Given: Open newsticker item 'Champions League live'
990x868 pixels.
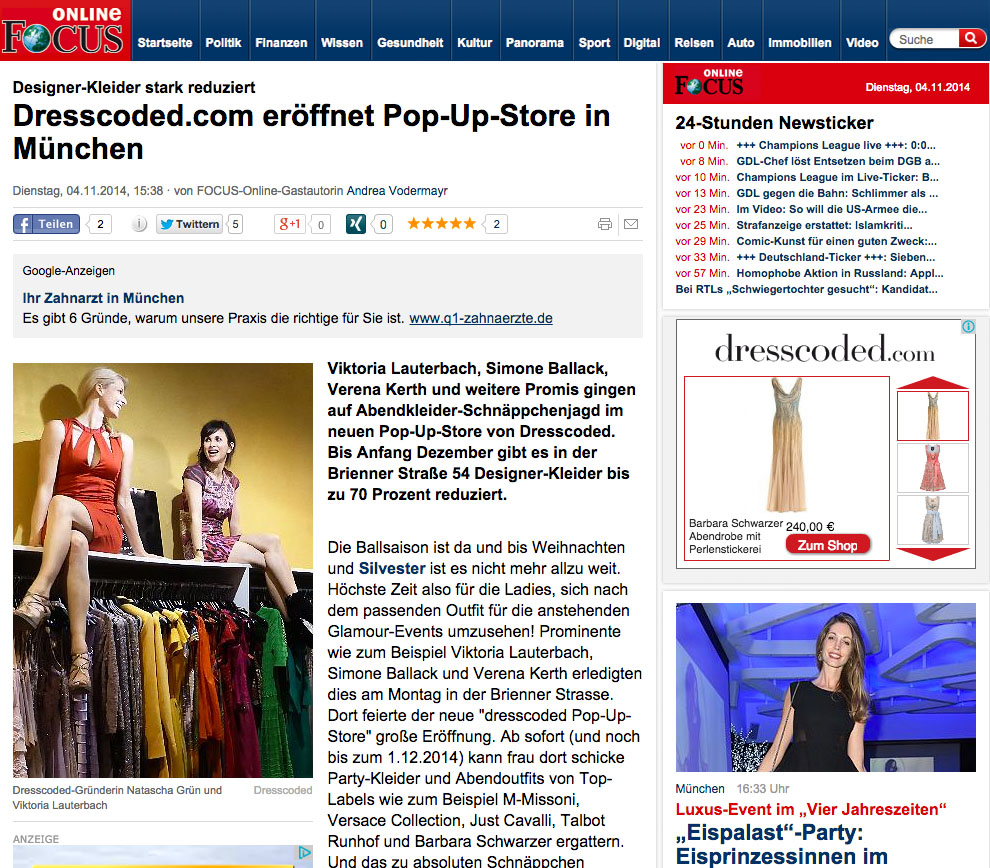Looking at the screenshot, I should 836,145.
